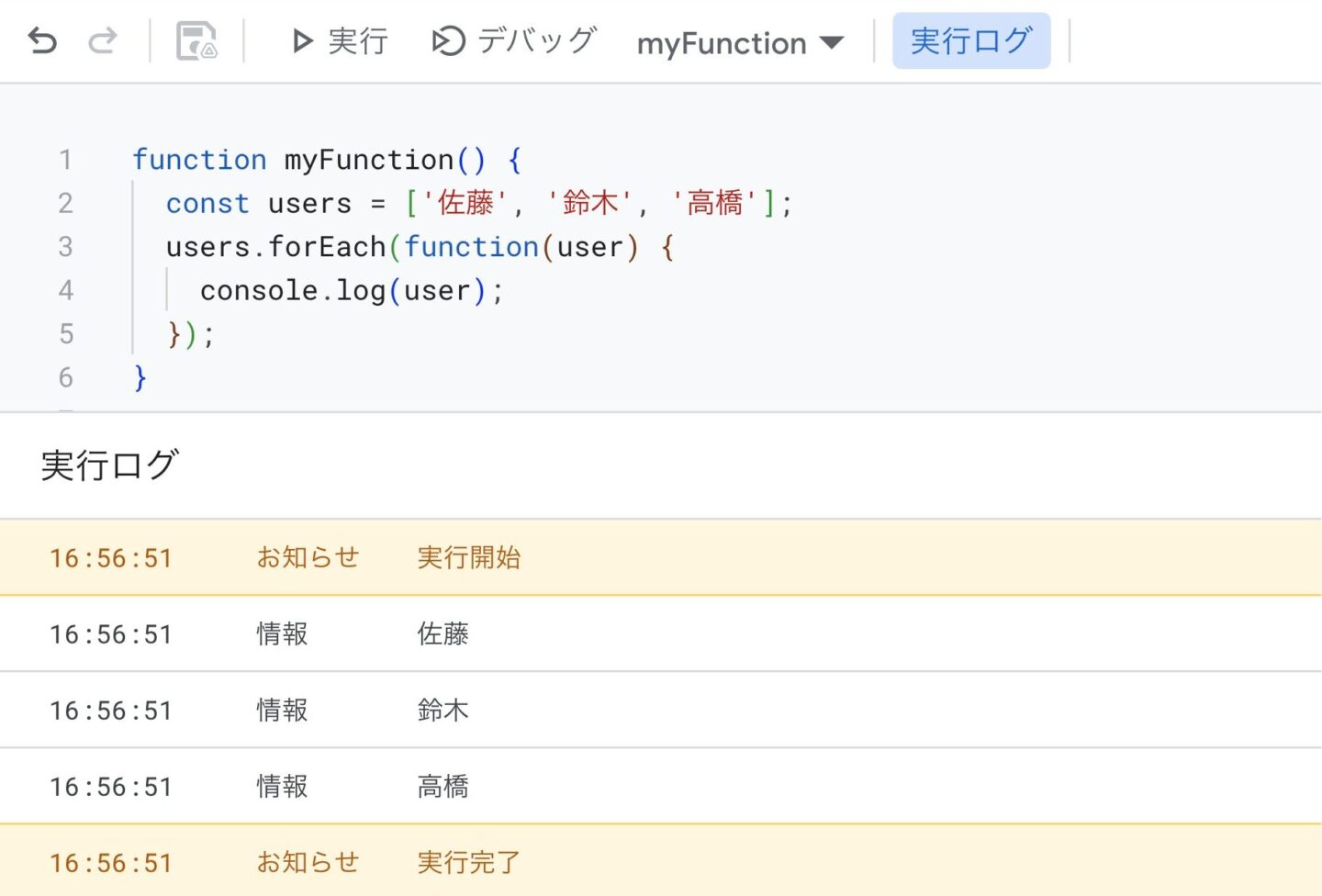Select the Debug bug-arrow icon

pos(447,41)
